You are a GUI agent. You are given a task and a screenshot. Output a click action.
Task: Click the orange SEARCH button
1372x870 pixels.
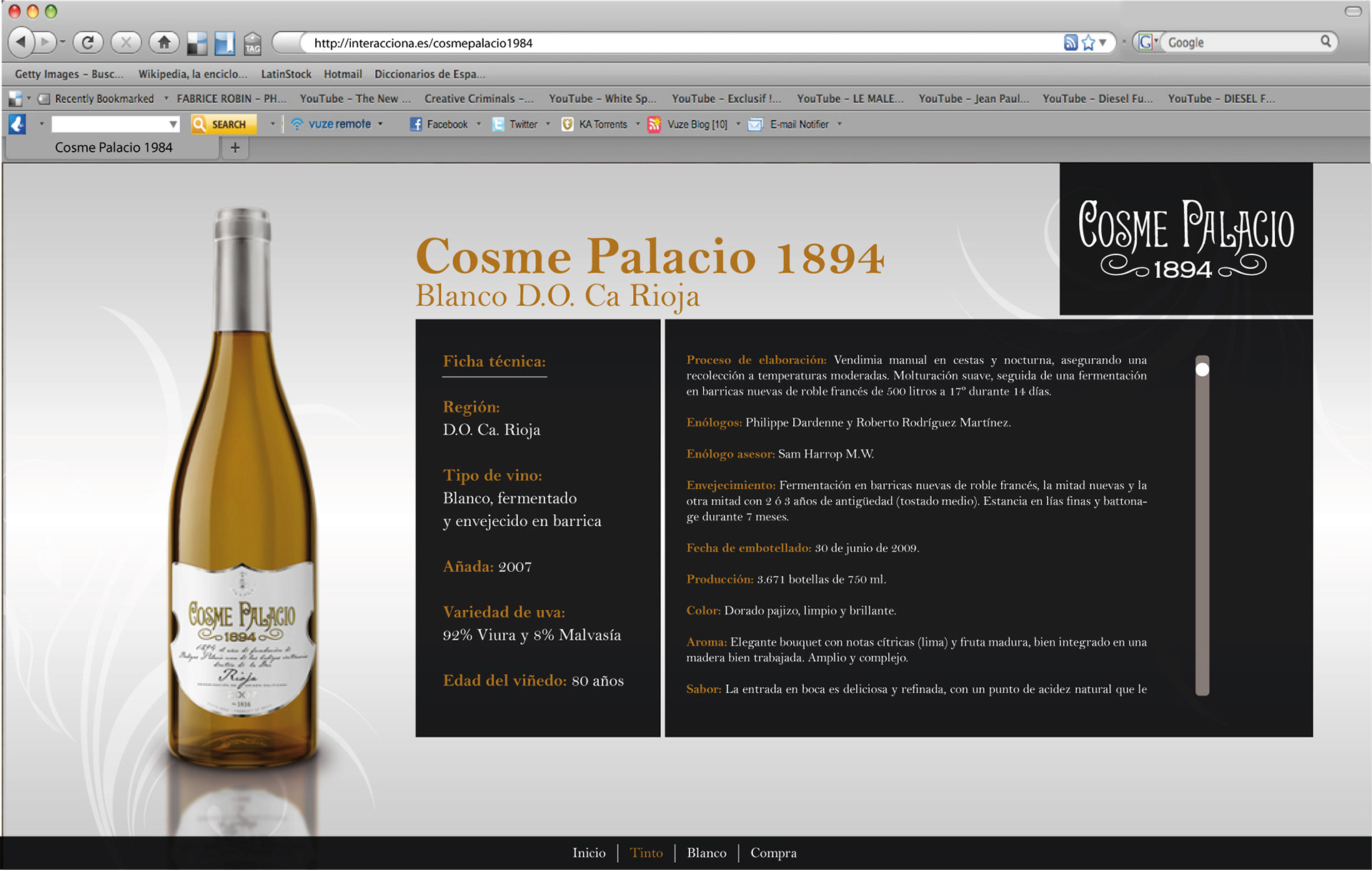(x=224, y=124)
